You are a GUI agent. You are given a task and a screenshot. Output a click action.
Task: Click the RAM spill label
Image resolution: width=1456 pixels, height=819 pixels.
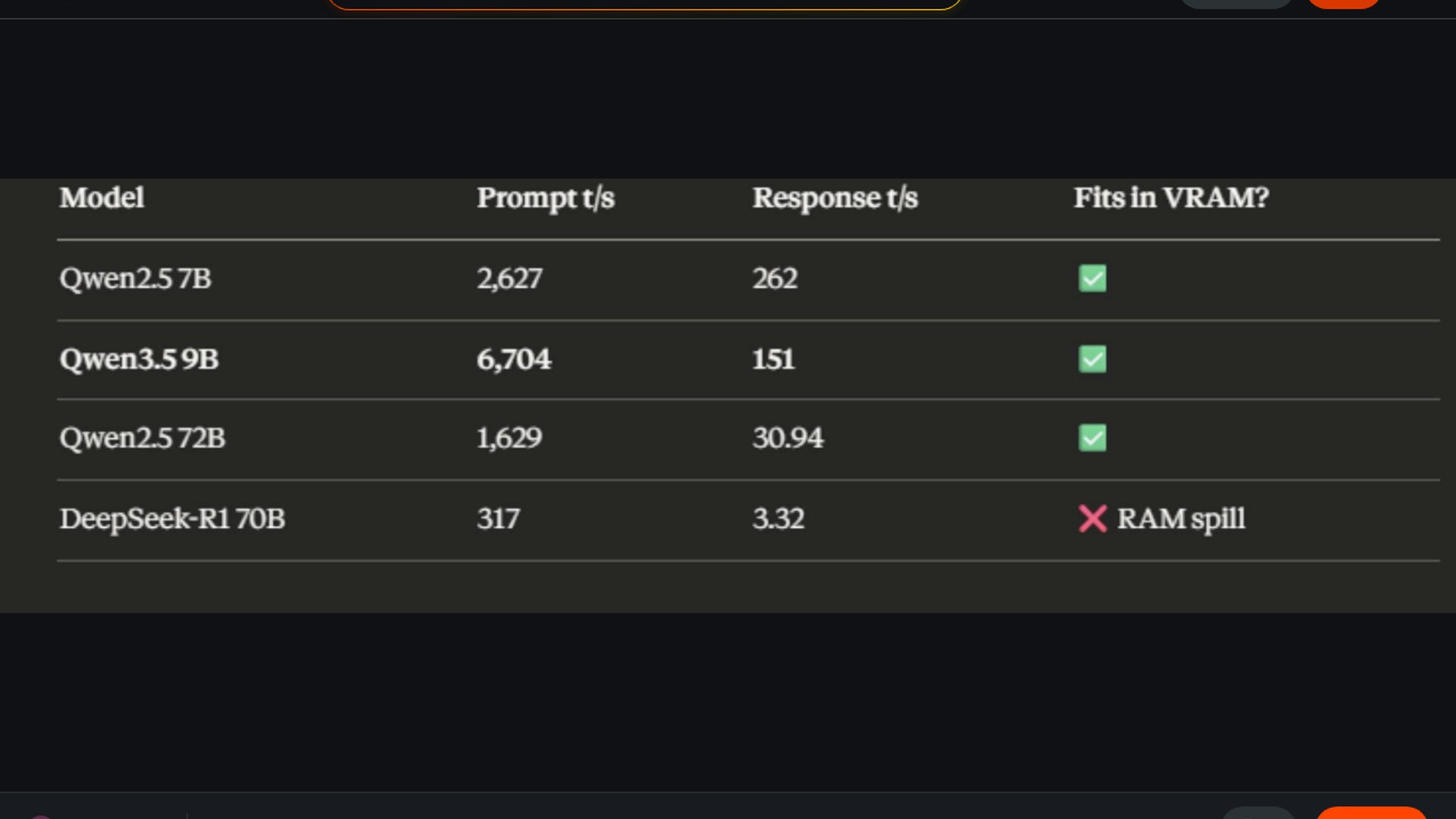coord(1181,519)
